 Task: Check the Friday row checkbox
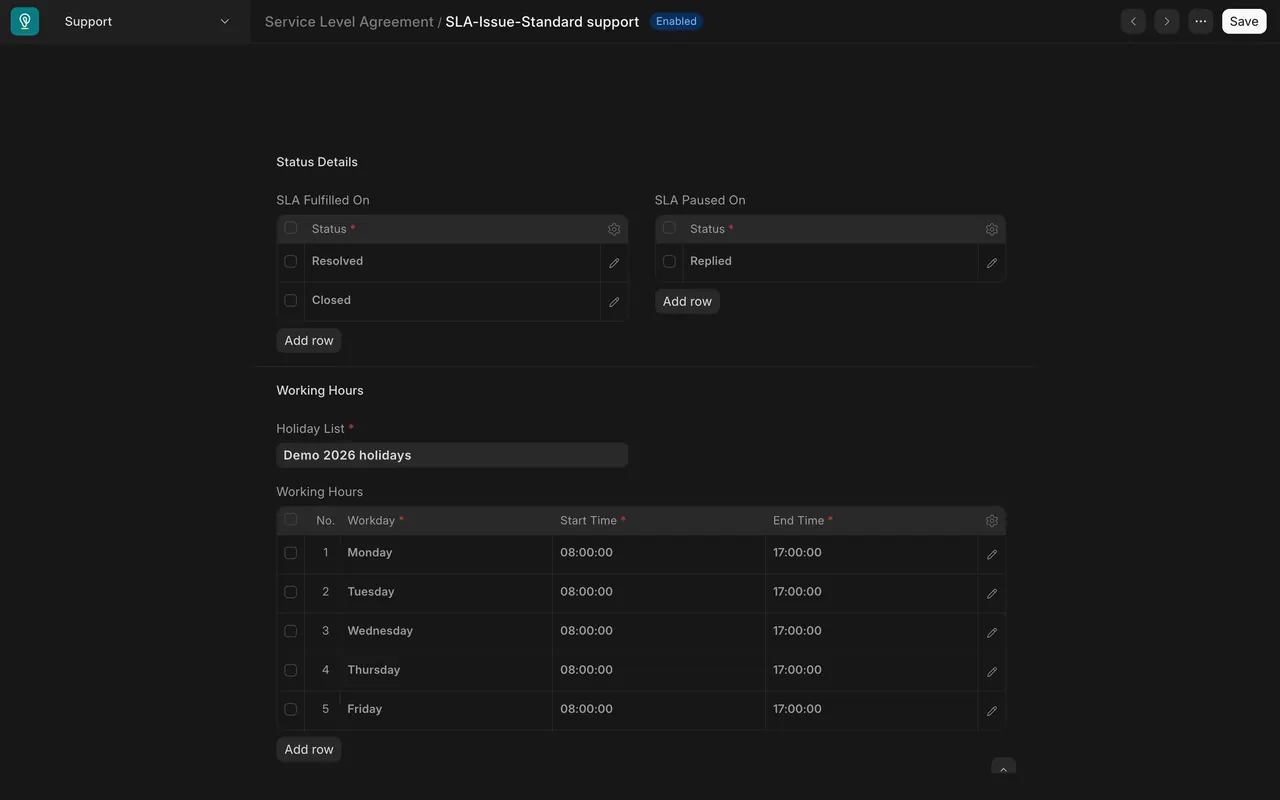click(x=291, y=709)
